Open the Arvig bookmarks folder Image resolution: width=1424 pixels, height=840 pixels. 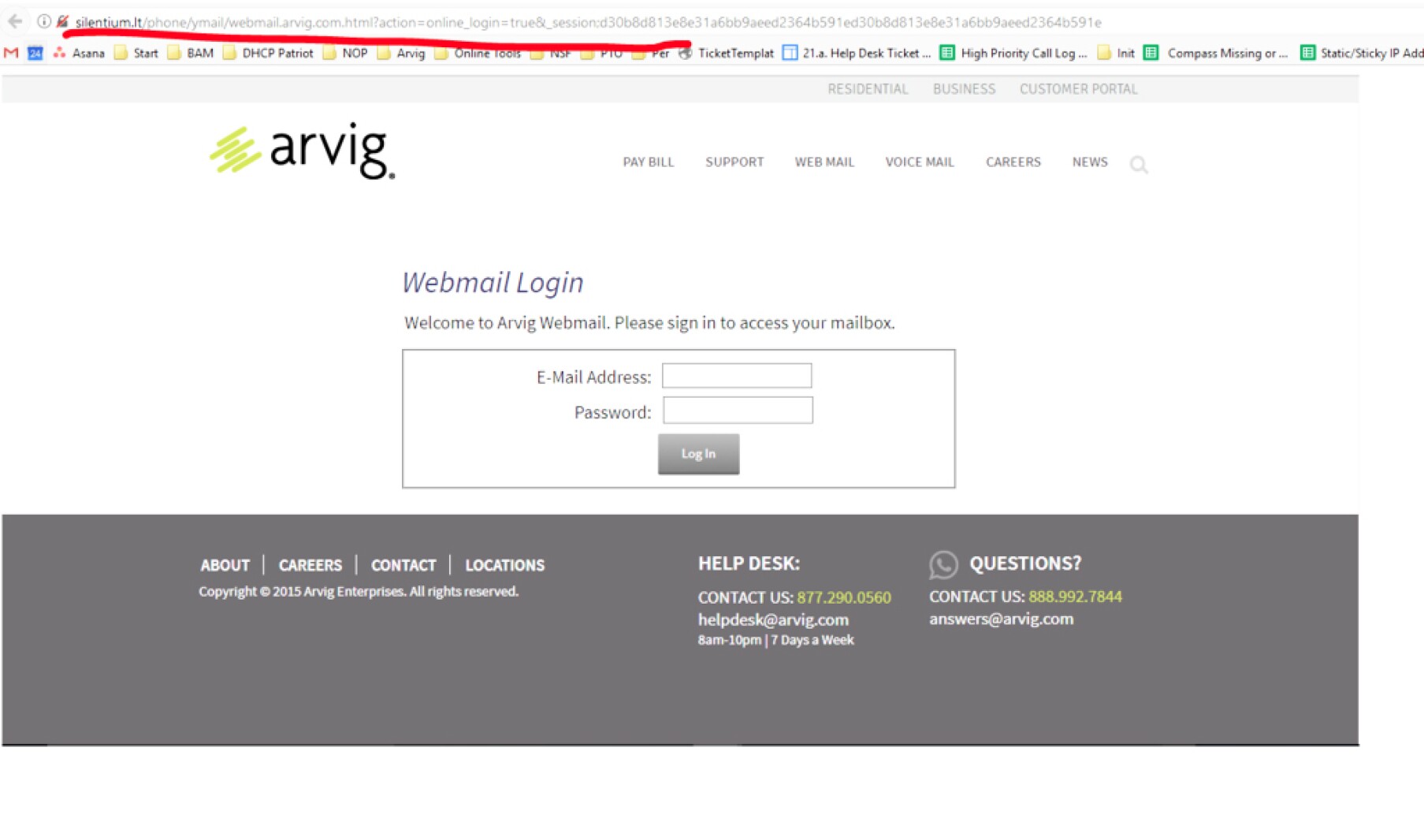pyautogui.click(x=405, y=53)
